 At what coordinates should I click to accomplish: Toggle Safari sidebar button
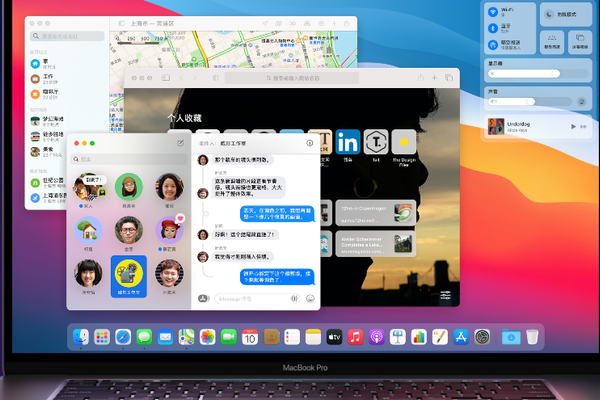[166, 78]
